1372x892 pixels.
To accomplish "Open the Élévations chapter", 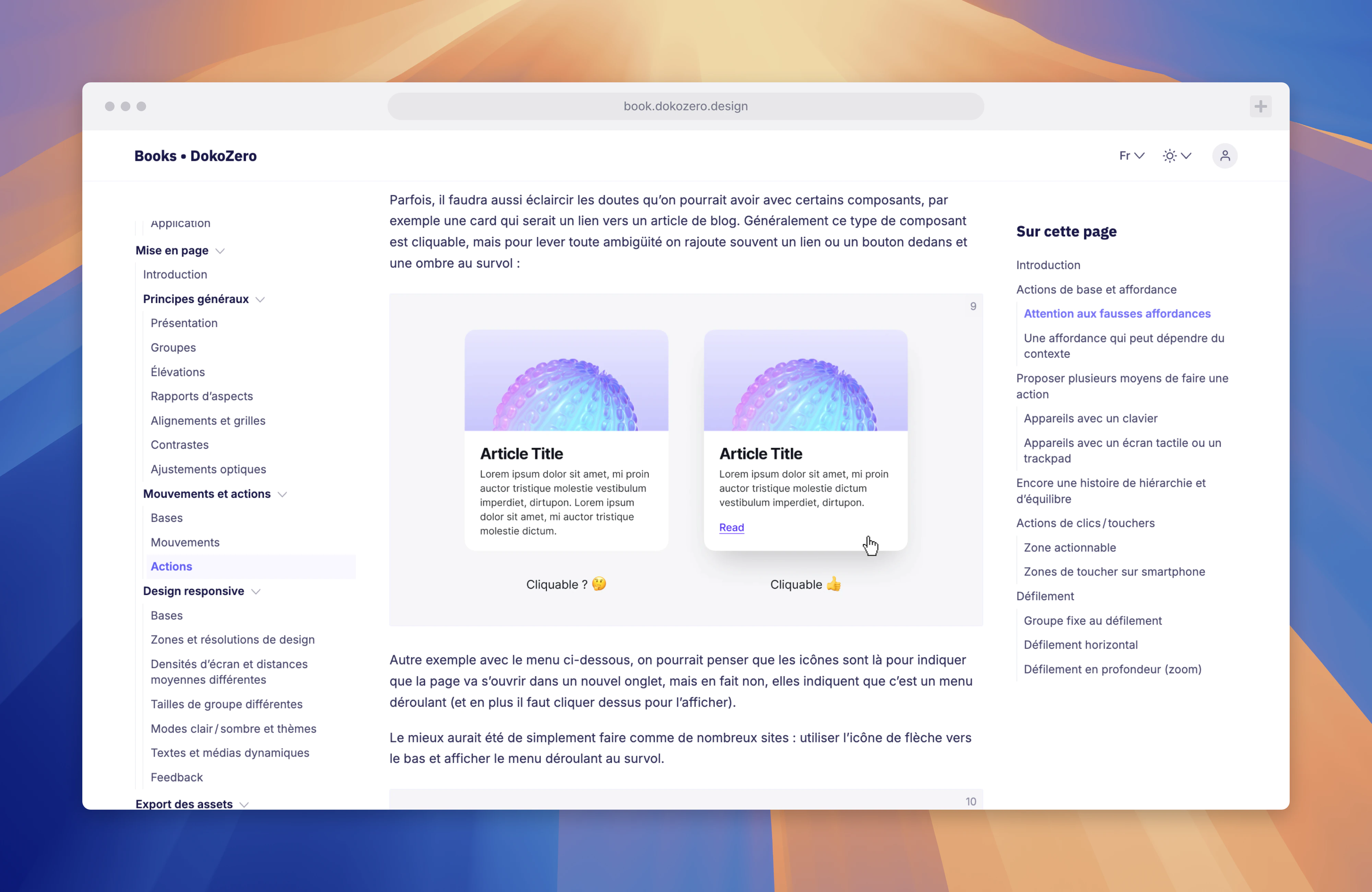I will [178, 372].
